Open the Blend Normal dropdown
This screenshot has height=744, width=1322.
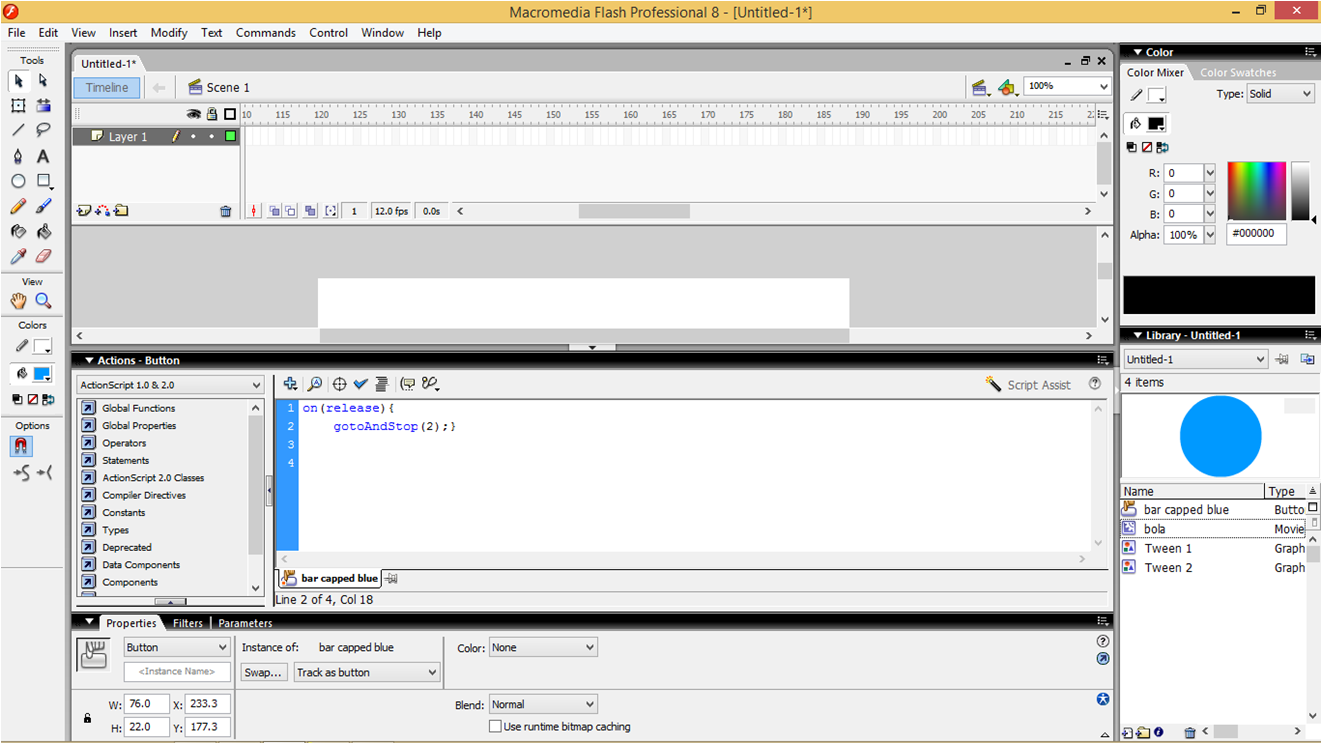coord(543,705)
